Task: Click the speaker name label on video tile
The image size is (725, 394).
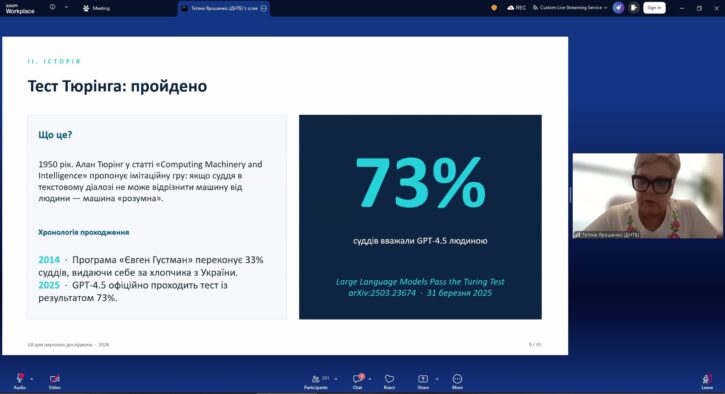Action: click(x=607, y=235)
